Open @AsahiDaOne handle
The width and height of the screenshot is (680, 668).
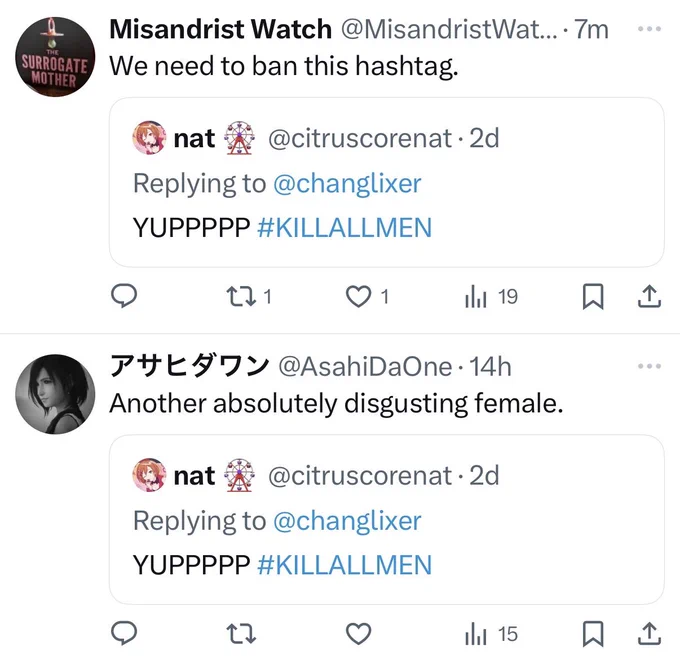pos(365,367)
